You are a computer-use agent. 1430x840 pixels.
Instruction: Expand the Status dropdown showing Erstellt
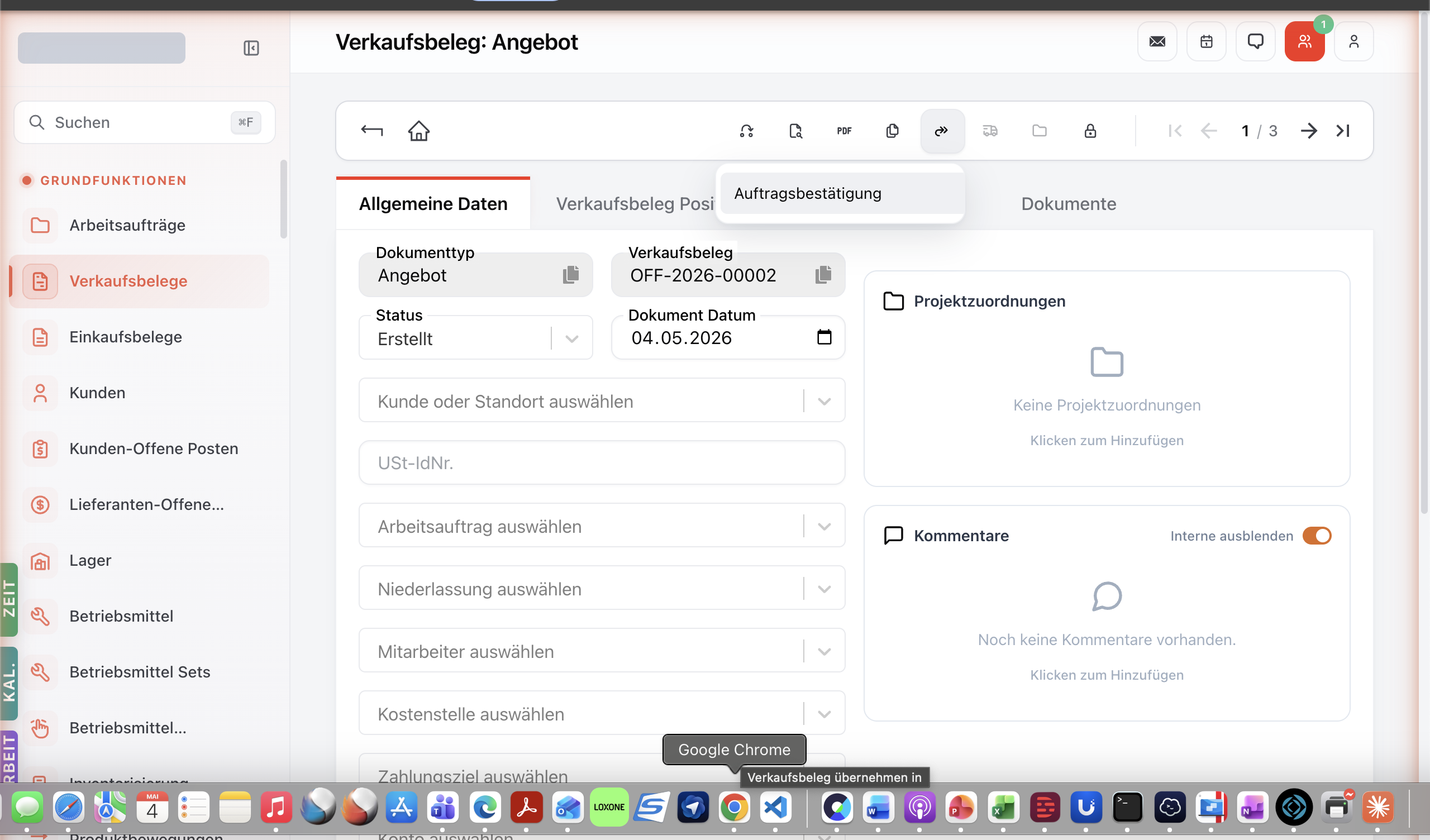coord(571,339)
